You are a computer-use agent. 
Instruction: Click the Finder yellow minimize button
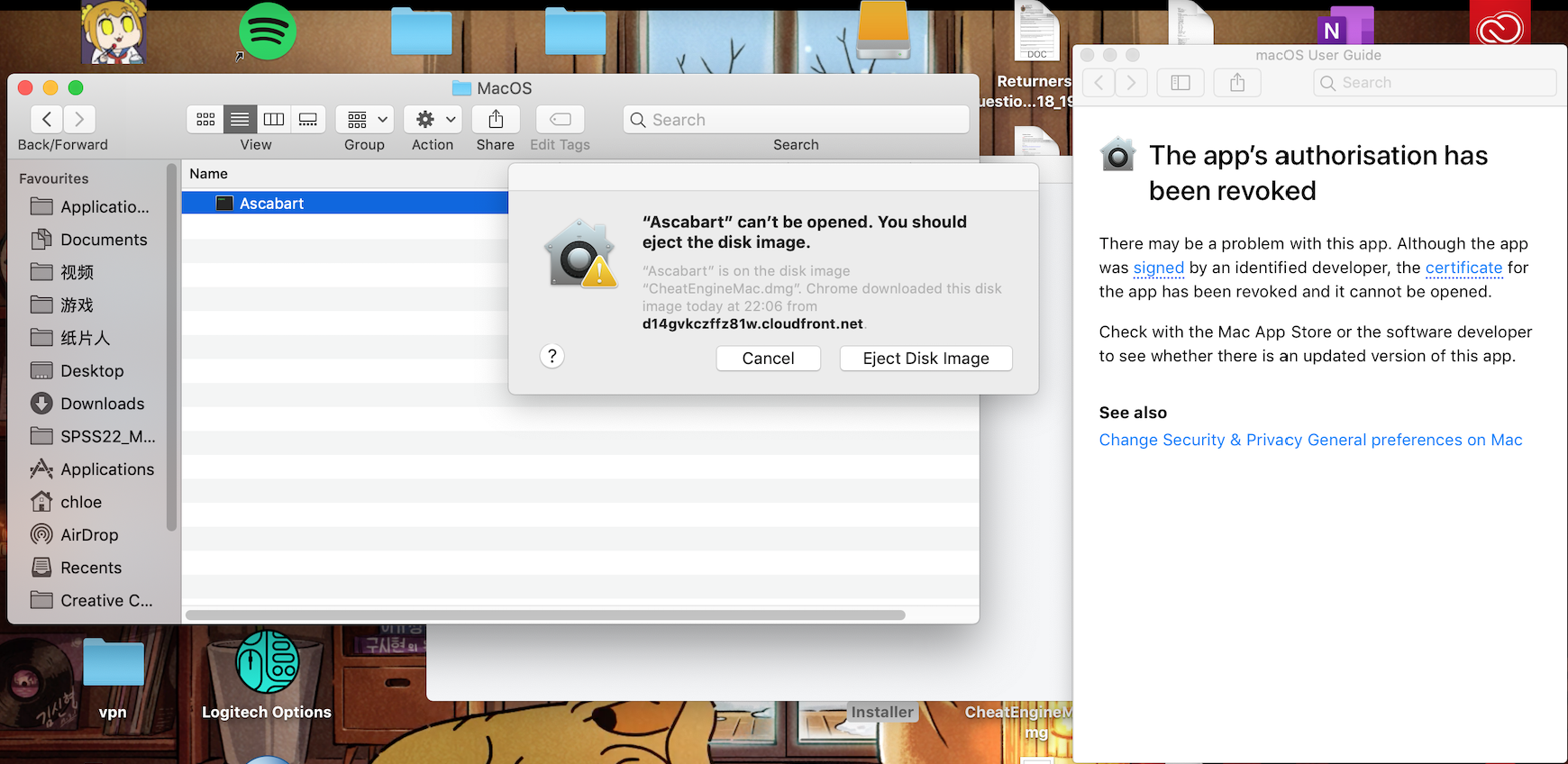[50, 87]
